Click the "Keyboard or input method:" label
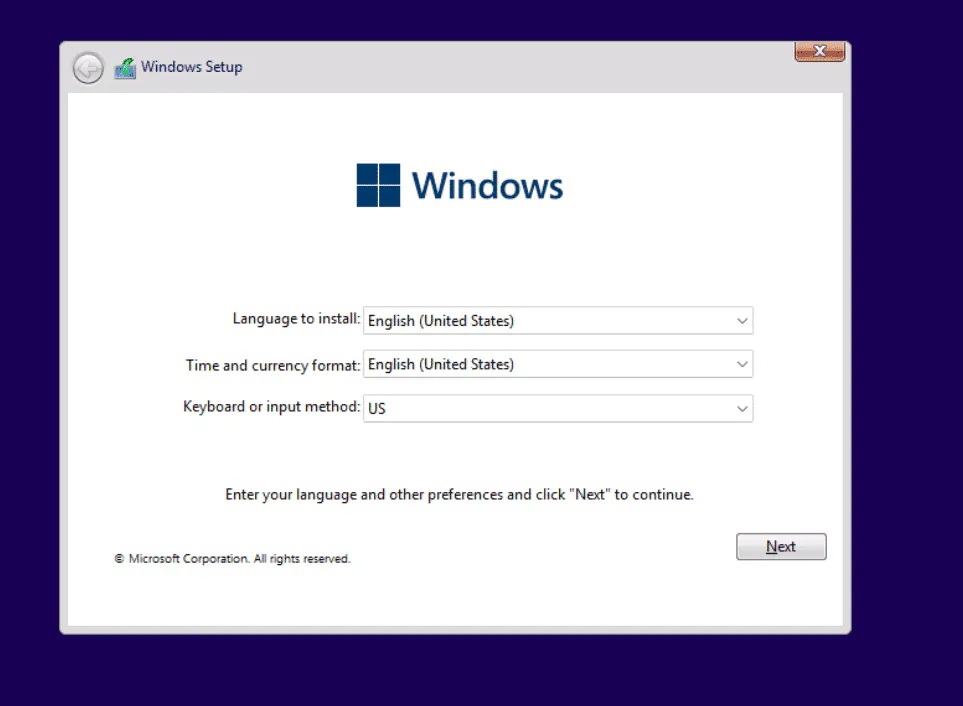Image resolution: width=963 pixels, height=706 pixels. [x=271, y=406]
